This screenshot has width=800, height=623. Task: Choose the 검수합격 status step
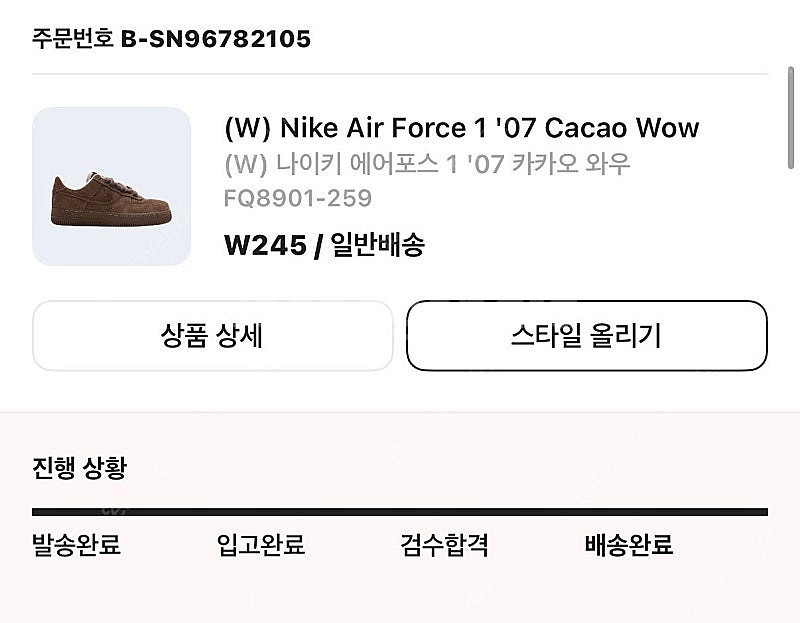444,545
